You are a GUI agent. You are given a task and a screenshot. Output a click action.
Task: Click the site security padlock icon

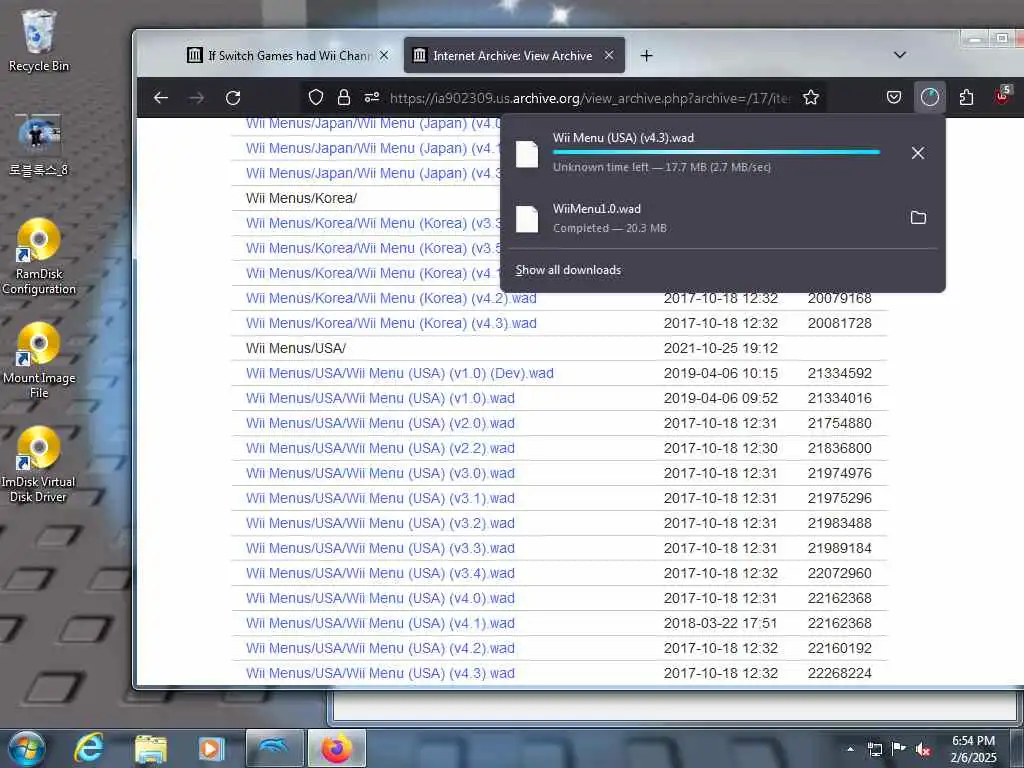[344, 98]
